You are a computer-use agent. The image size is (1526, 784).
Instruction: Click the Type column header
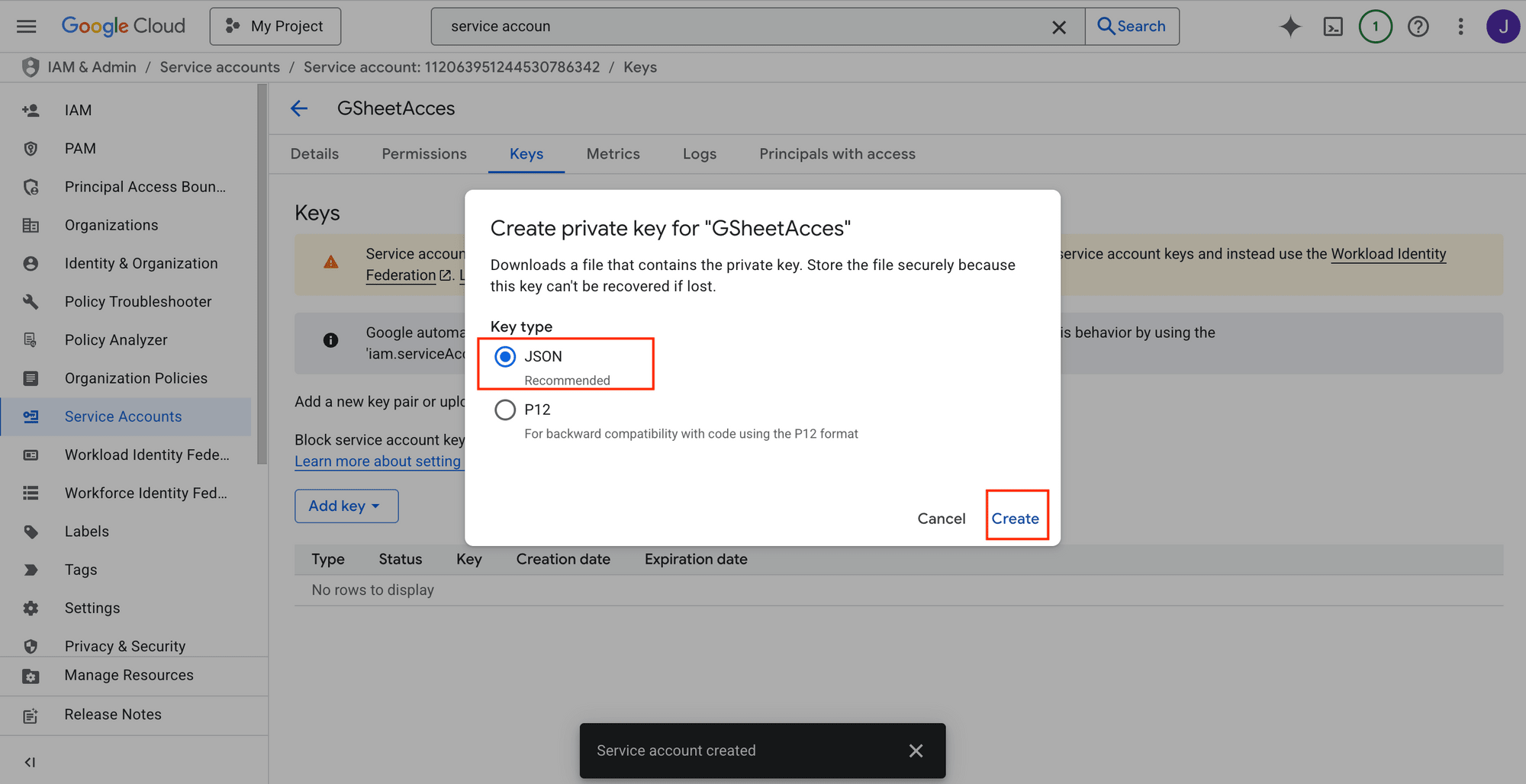[x=328, y=559]
